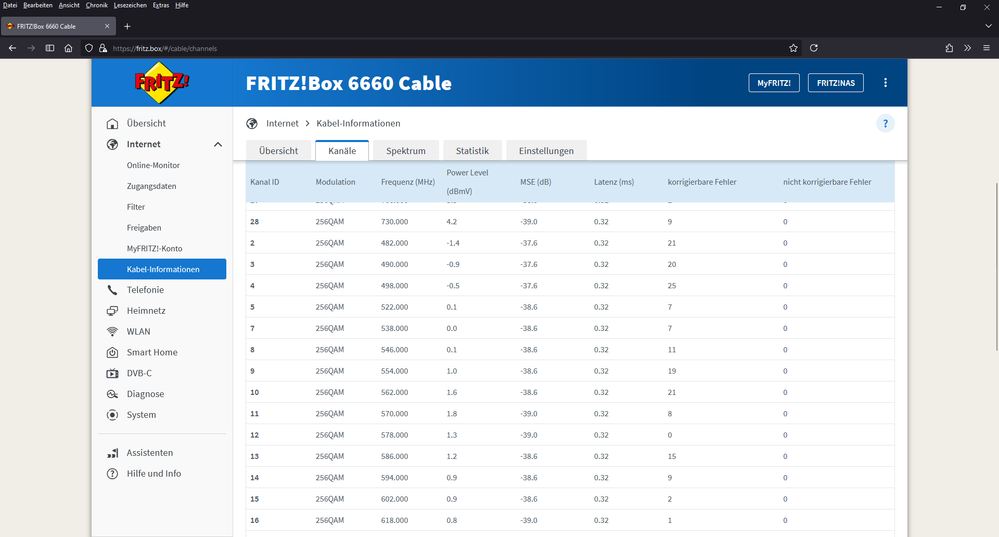Open Freigaben in sidebar

(x=144, y=228)
